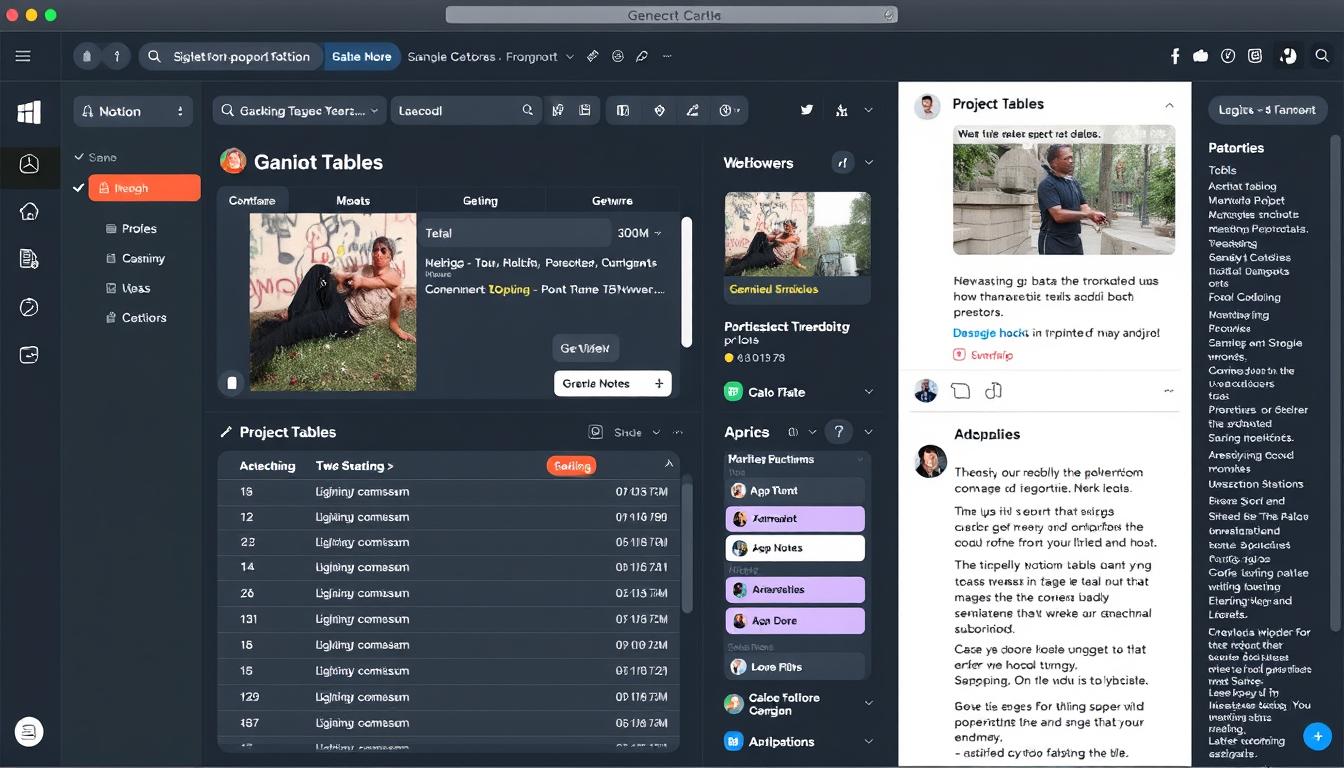The width and height of the screenshot is (1344, 768).
Task: Click the Logits - 5 Fanoent button
Action: pyautogui.click(x=1268, y=110)
